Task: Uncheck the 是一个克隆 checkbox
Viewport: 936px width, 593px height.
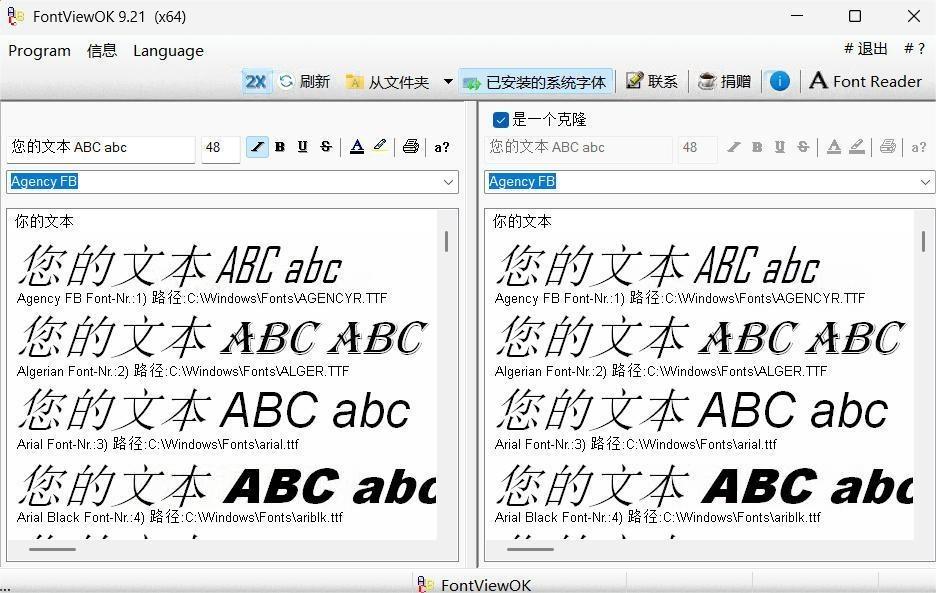Action: (x=501, y=118)
